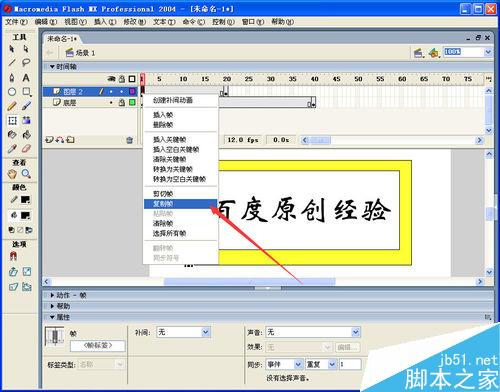Click the Show All Layers as Outlines icon
The height and width of the screenshot is (392, 500).
pos(132,79)
